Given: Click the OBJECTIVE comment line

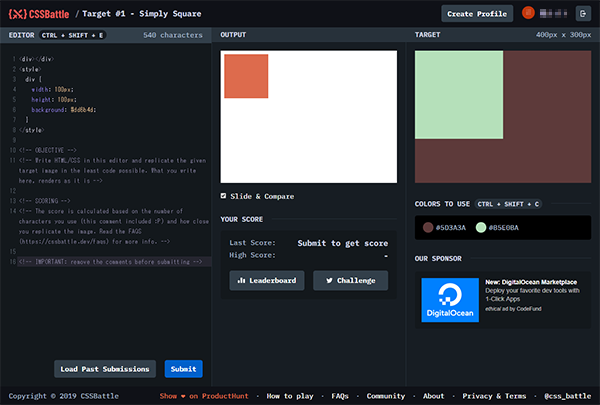Looking at the screenshot, I should [48, 150].
